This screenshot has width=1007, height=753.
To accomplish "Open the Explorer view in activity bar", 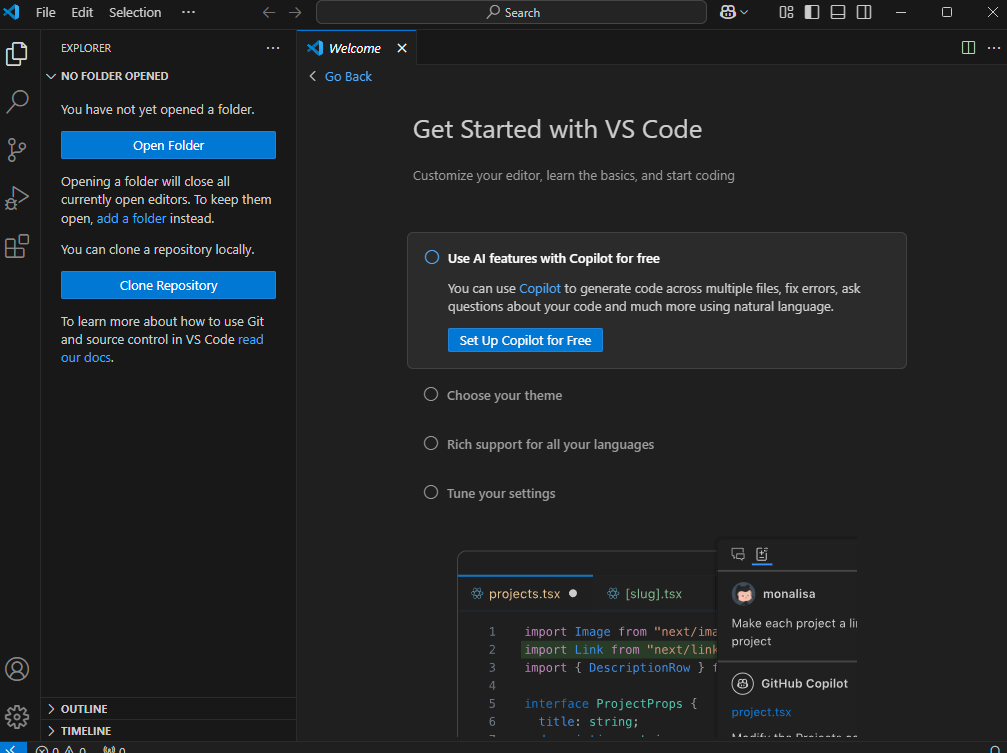I will click(17, 54).
